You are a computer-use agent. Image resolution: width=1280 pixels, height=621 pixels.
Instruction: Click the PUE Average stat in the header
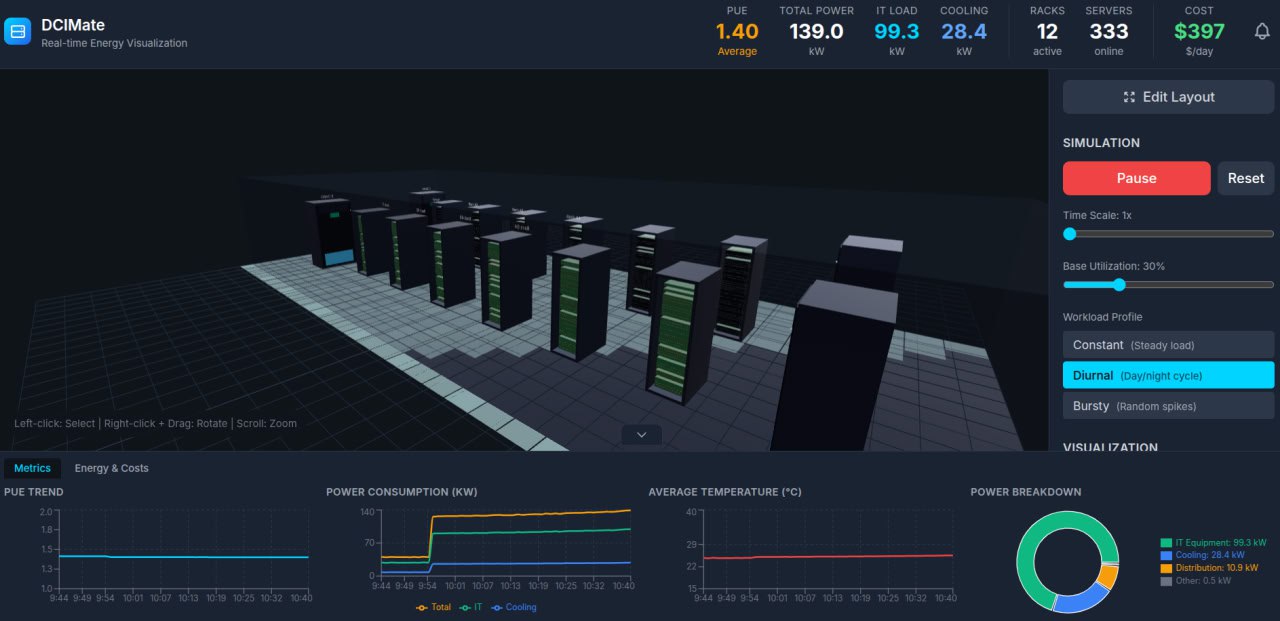coord(737,31)
